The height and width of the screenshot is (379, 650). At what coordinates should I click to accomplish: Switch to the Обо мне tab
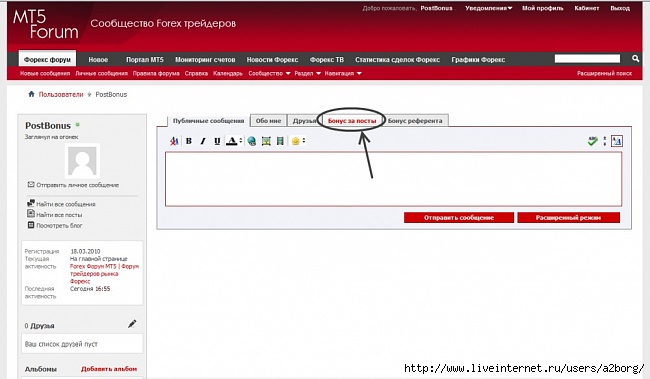pyautogui.click(x=268, y=121)
